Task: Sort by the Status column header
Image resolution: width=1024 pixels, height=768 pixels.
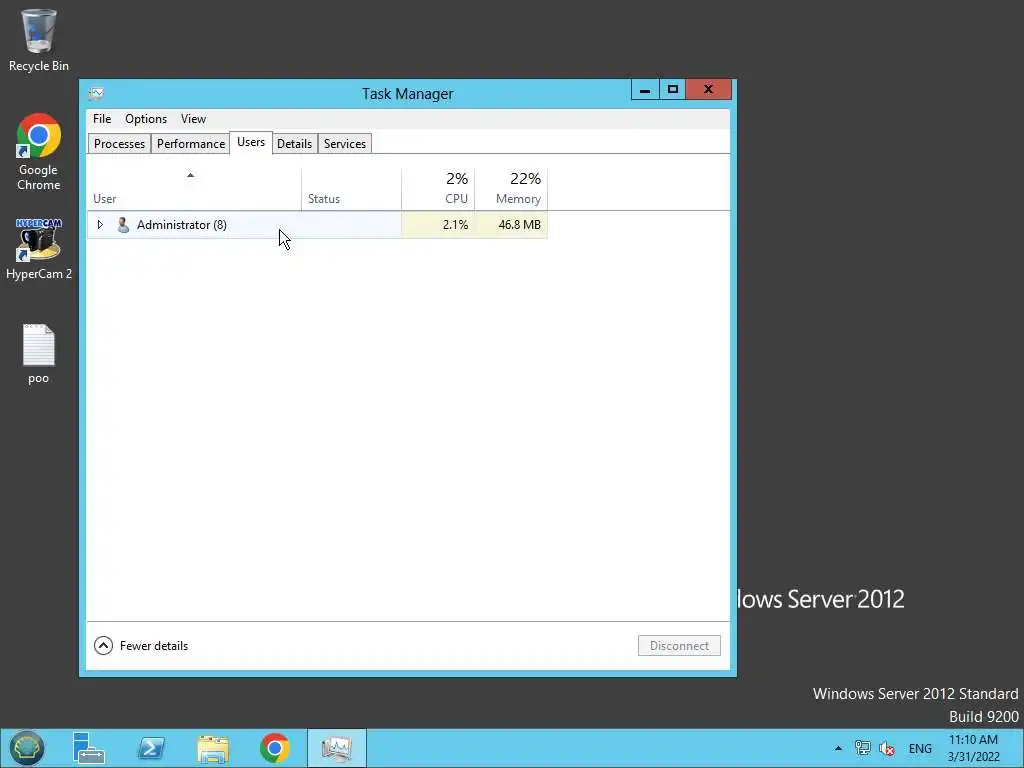Action: [351, 189]
